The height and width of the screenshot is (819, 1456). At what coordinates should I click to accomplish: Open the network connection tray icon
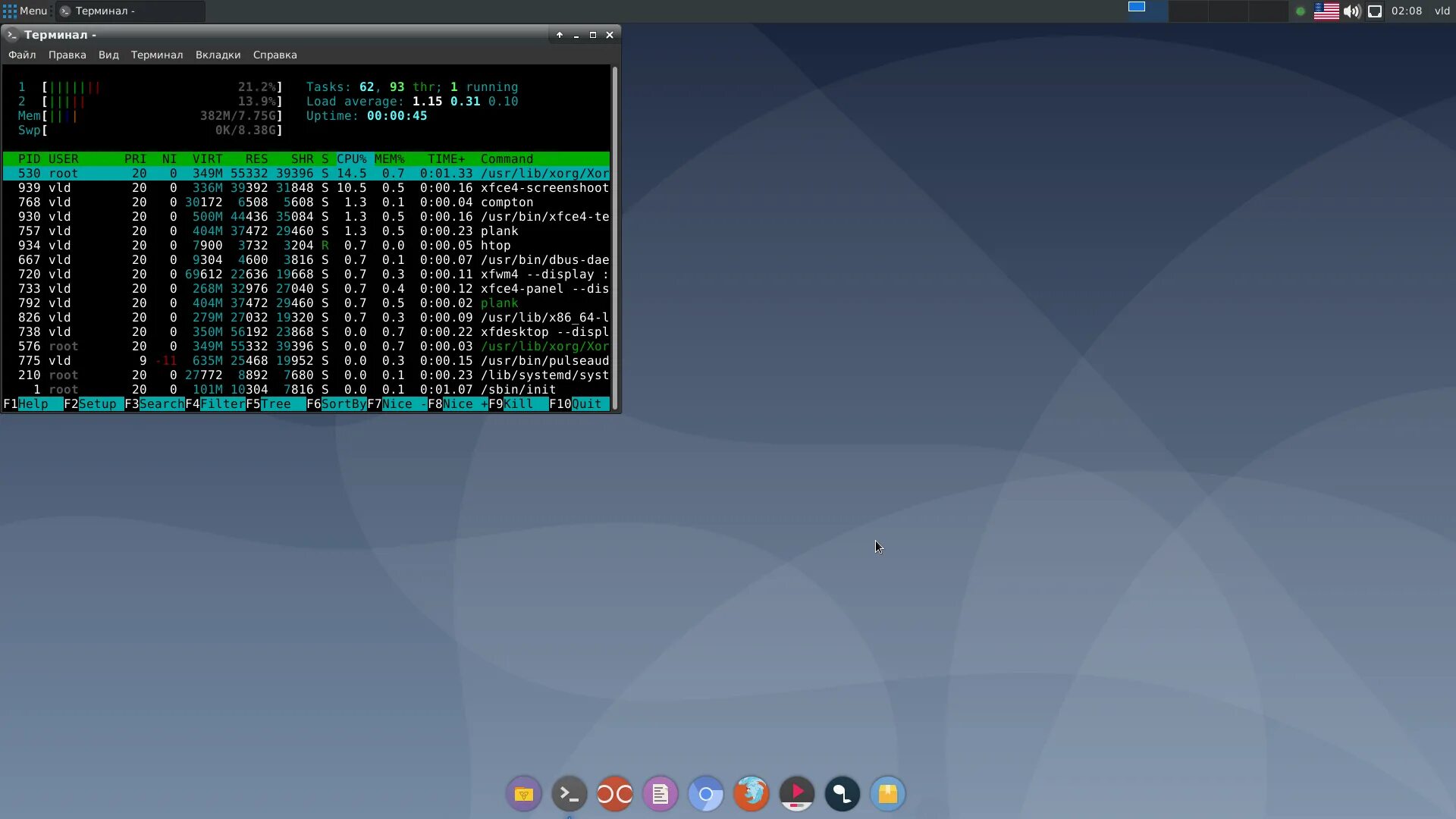[x=1375, y=11]
